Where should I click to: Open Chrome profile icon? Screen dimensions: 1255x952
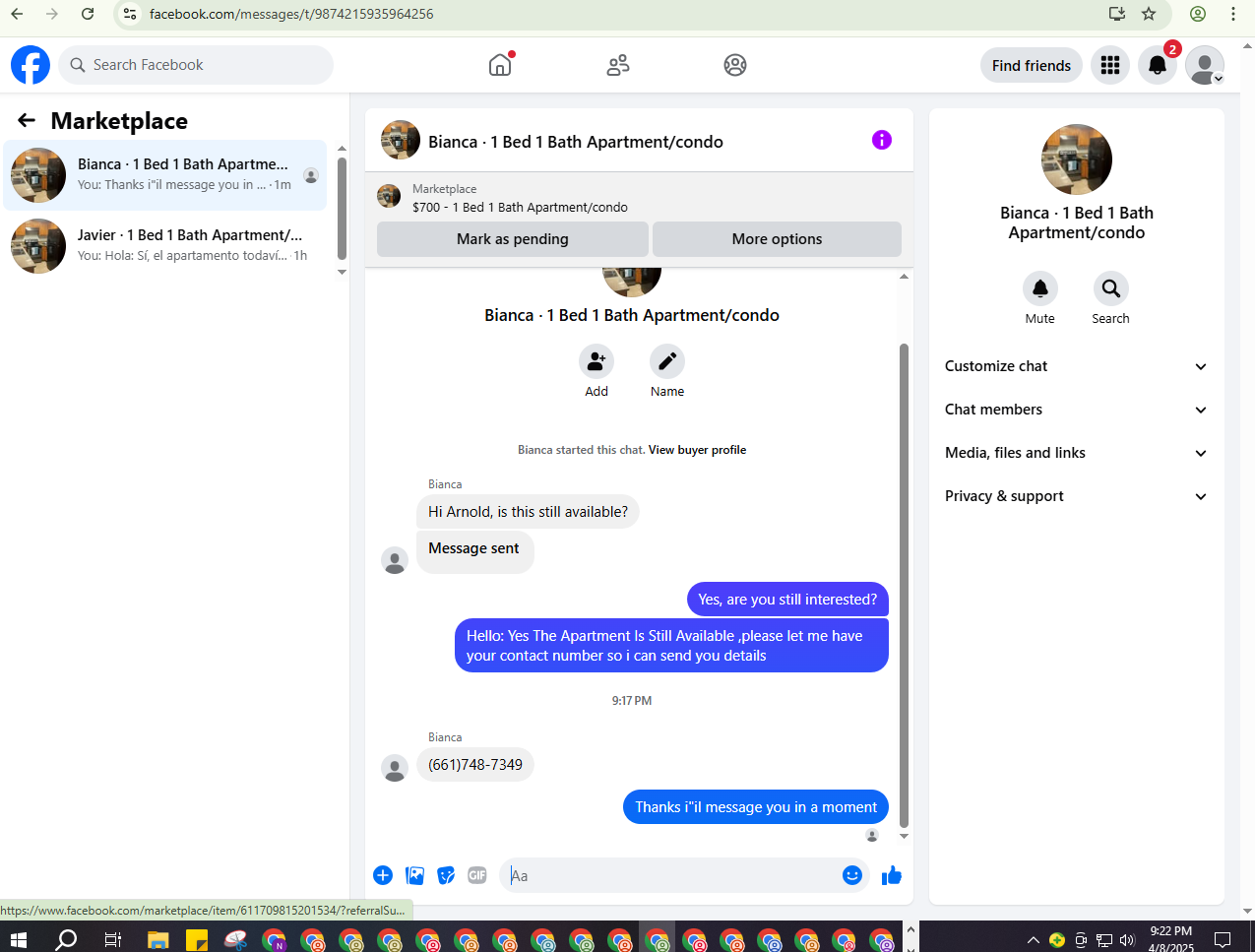point(1198,14)
